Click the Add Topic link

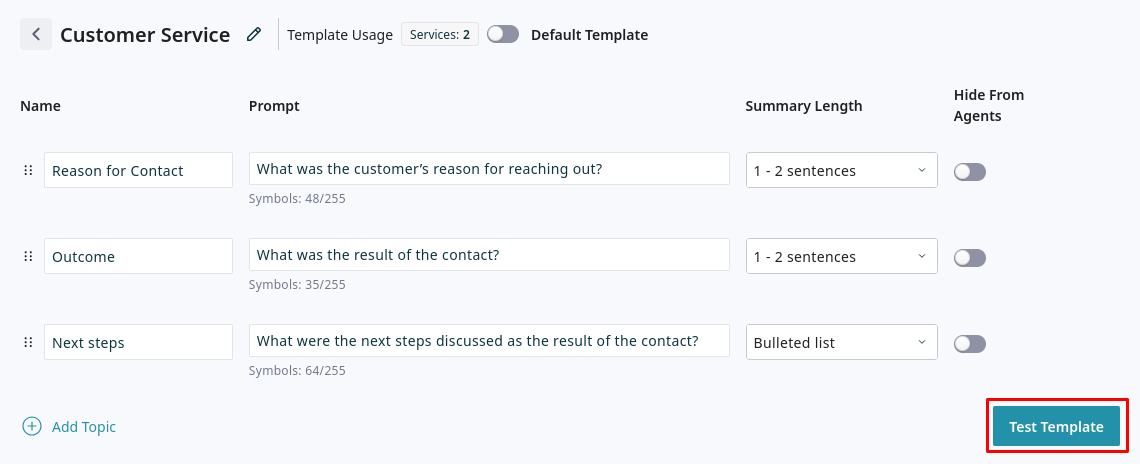pos(84,427)
